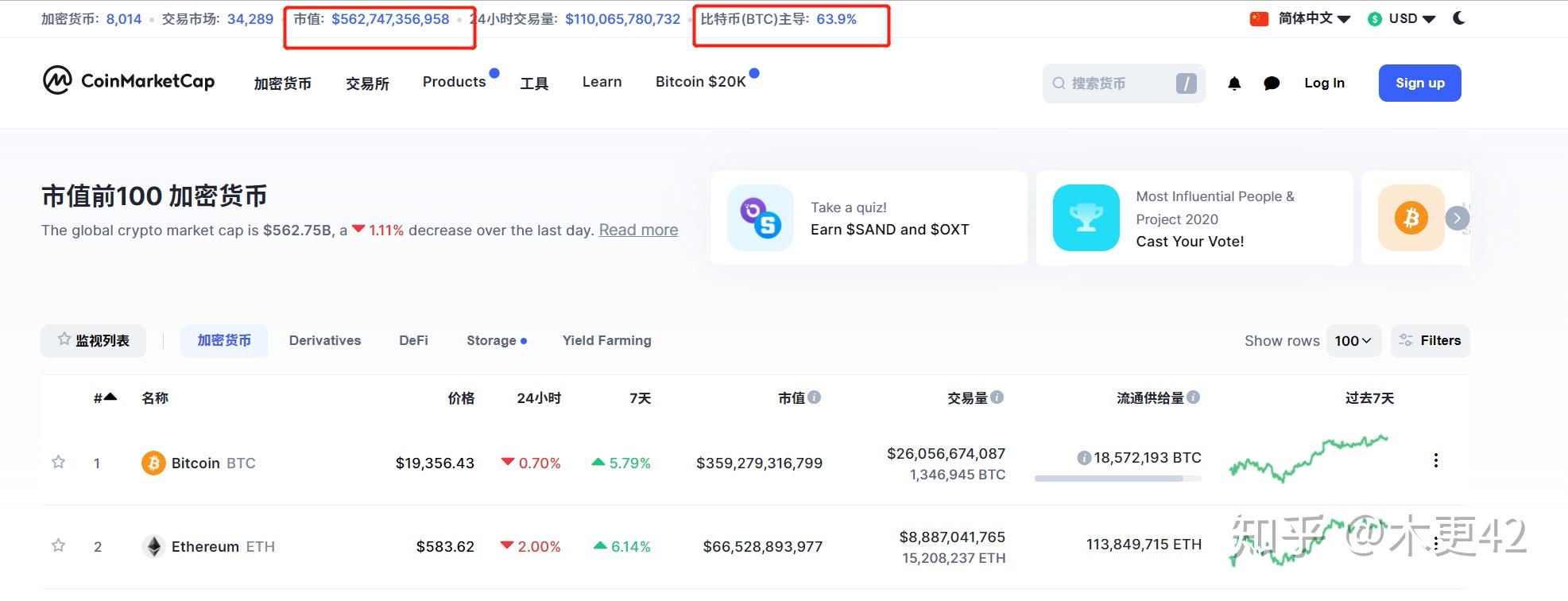The width and height of the screenshot is (1568, 601).
Task: Click Bitcoin market cap $359,279,316,799
Action: [x=760, y=463]
